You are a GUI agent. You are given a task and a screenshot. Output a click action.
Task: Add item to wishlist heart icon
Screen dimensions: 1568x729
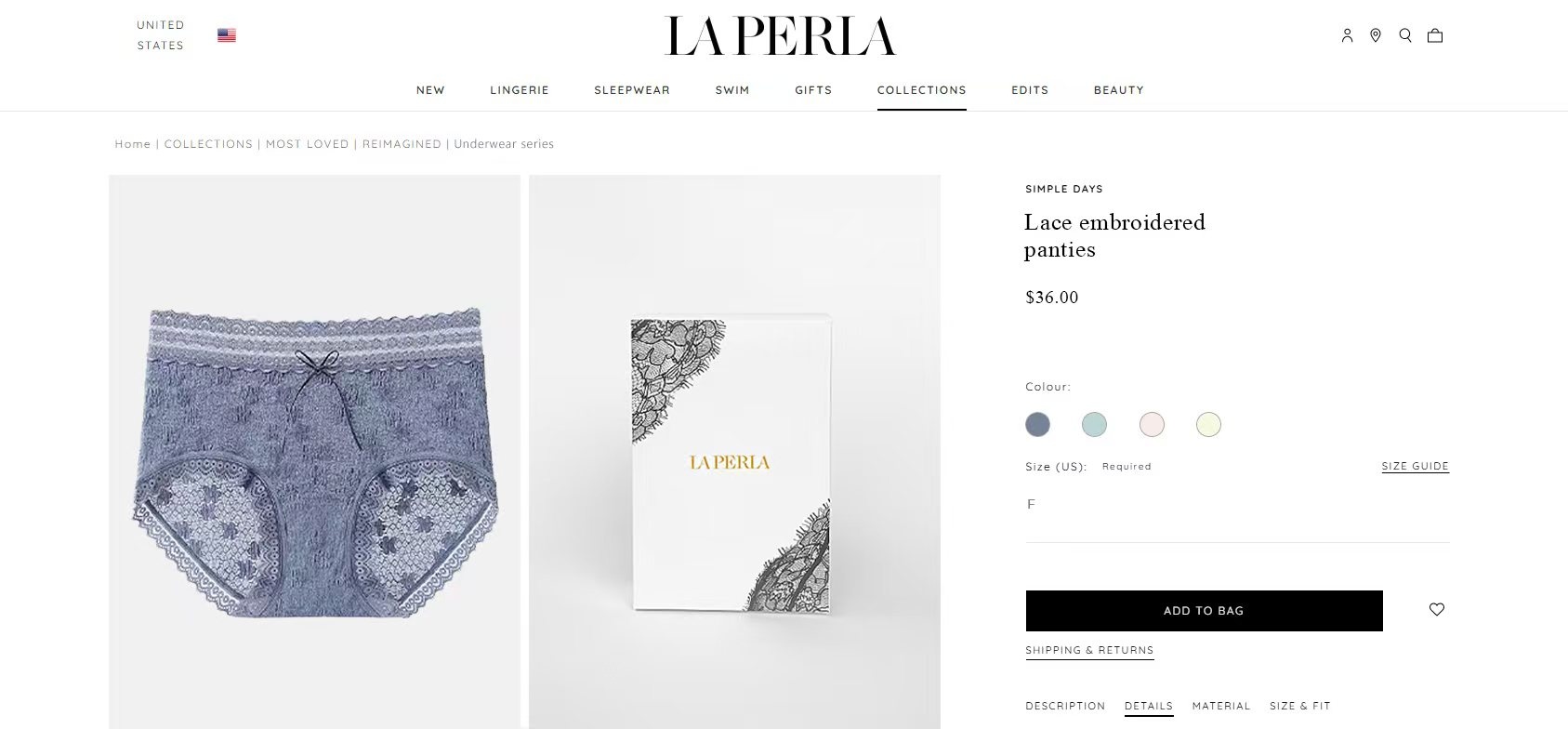[x=1437, y=610]
